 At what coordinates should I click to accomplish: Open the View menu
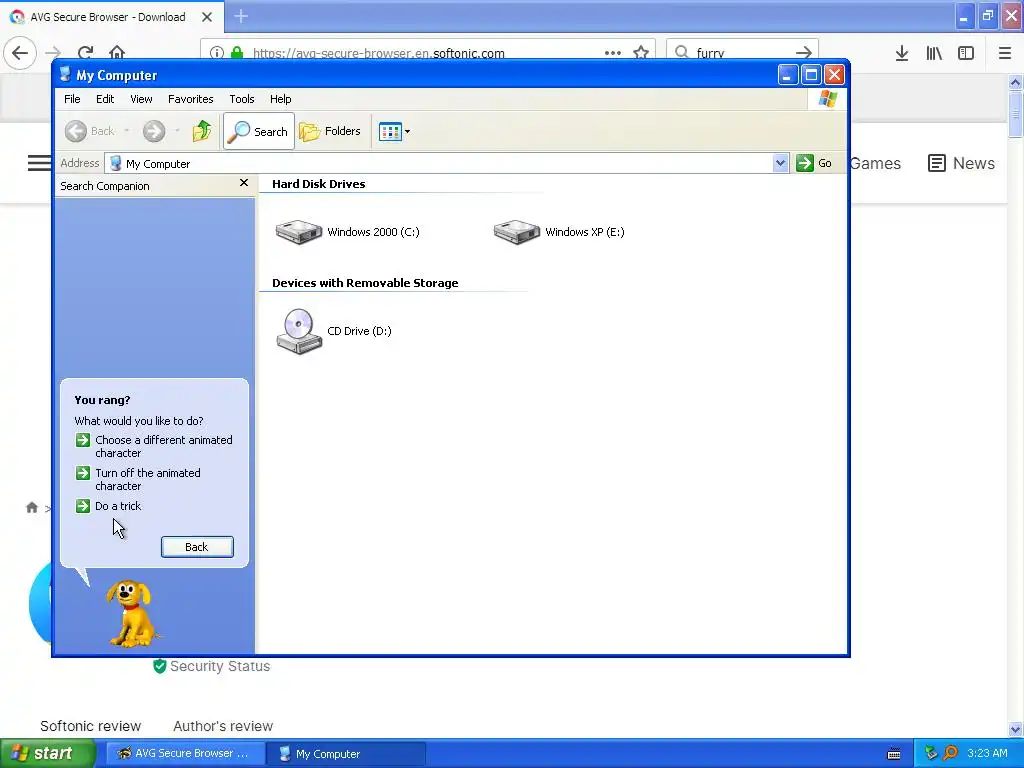pyautogui.click(x=141, y=99)
